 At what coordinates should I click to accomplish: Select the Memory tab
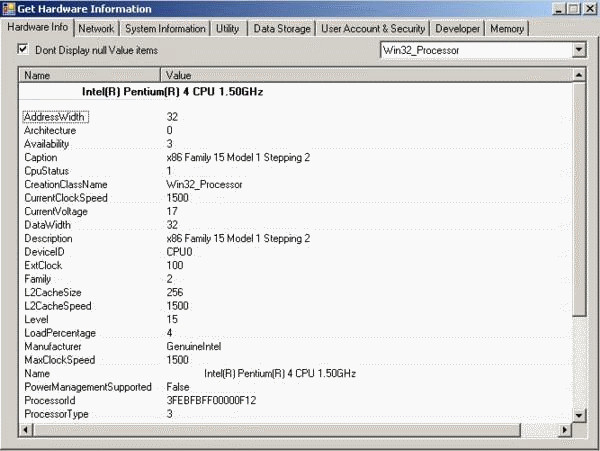pyautogui.click(x=507, y=29)
